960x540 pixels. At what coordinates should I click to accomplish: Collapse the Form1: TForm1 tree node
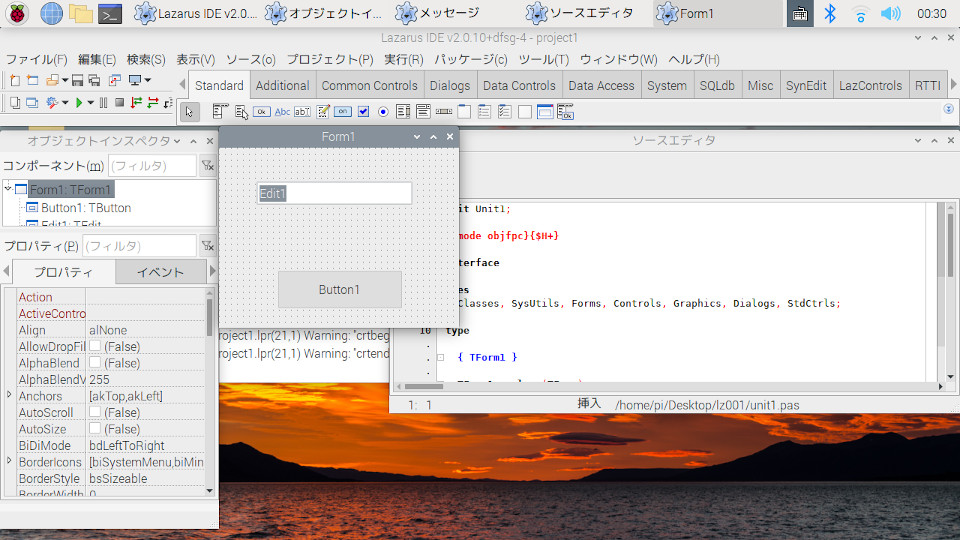tap(8, 188)
